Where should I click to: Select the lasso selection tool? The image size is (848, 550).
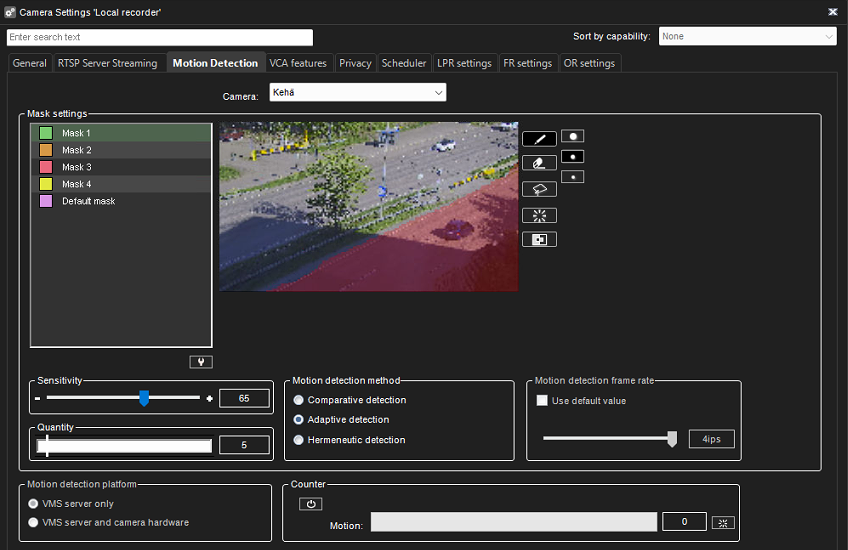[539, 189]
